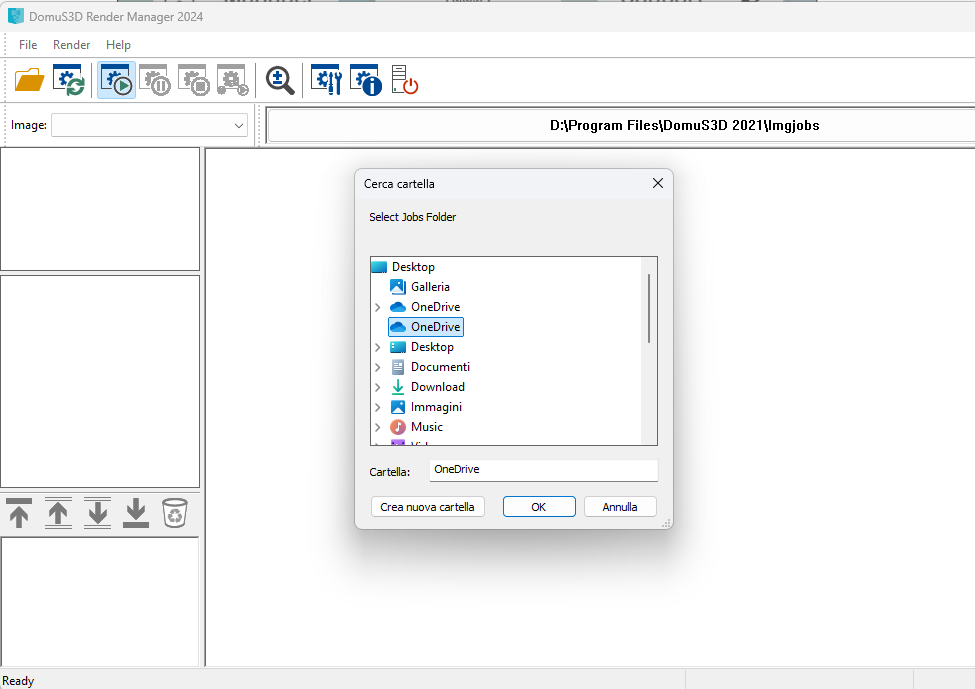975x689 pixels.
Task: Confirm folder selection with OK
Action: (x=539, y=506)
